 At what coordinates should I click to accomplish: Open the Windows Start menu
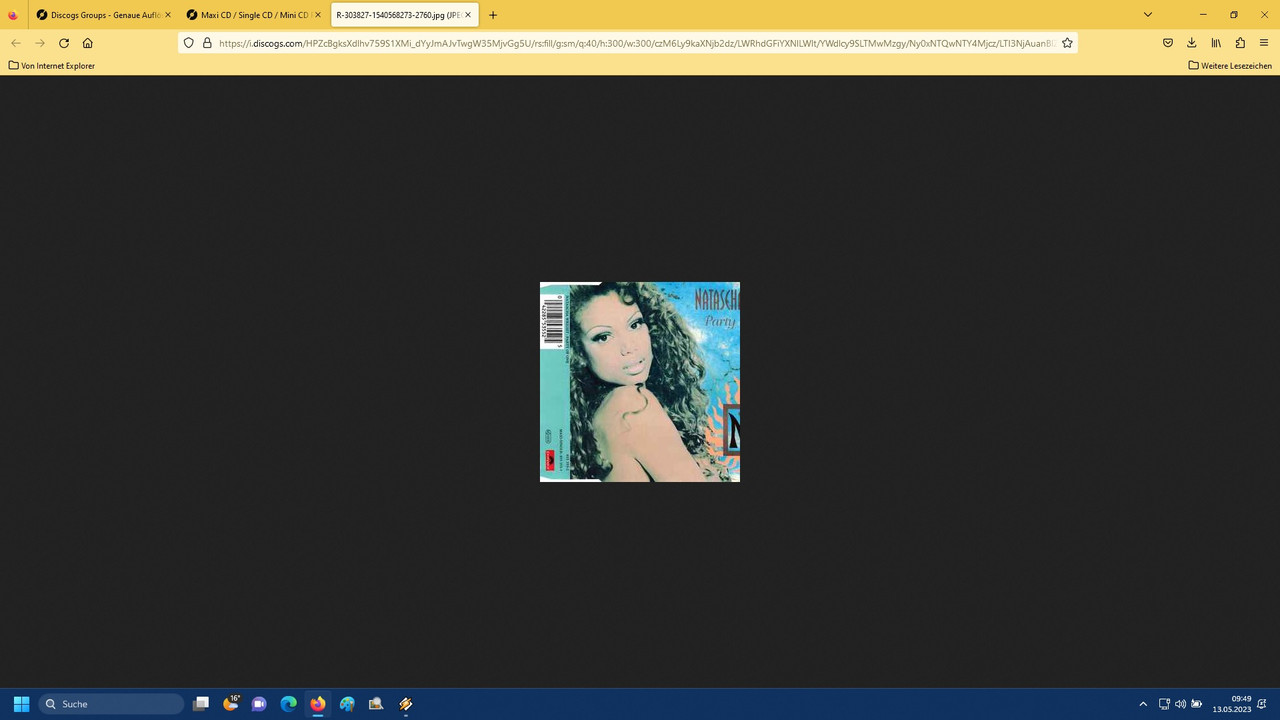point(21,704)
